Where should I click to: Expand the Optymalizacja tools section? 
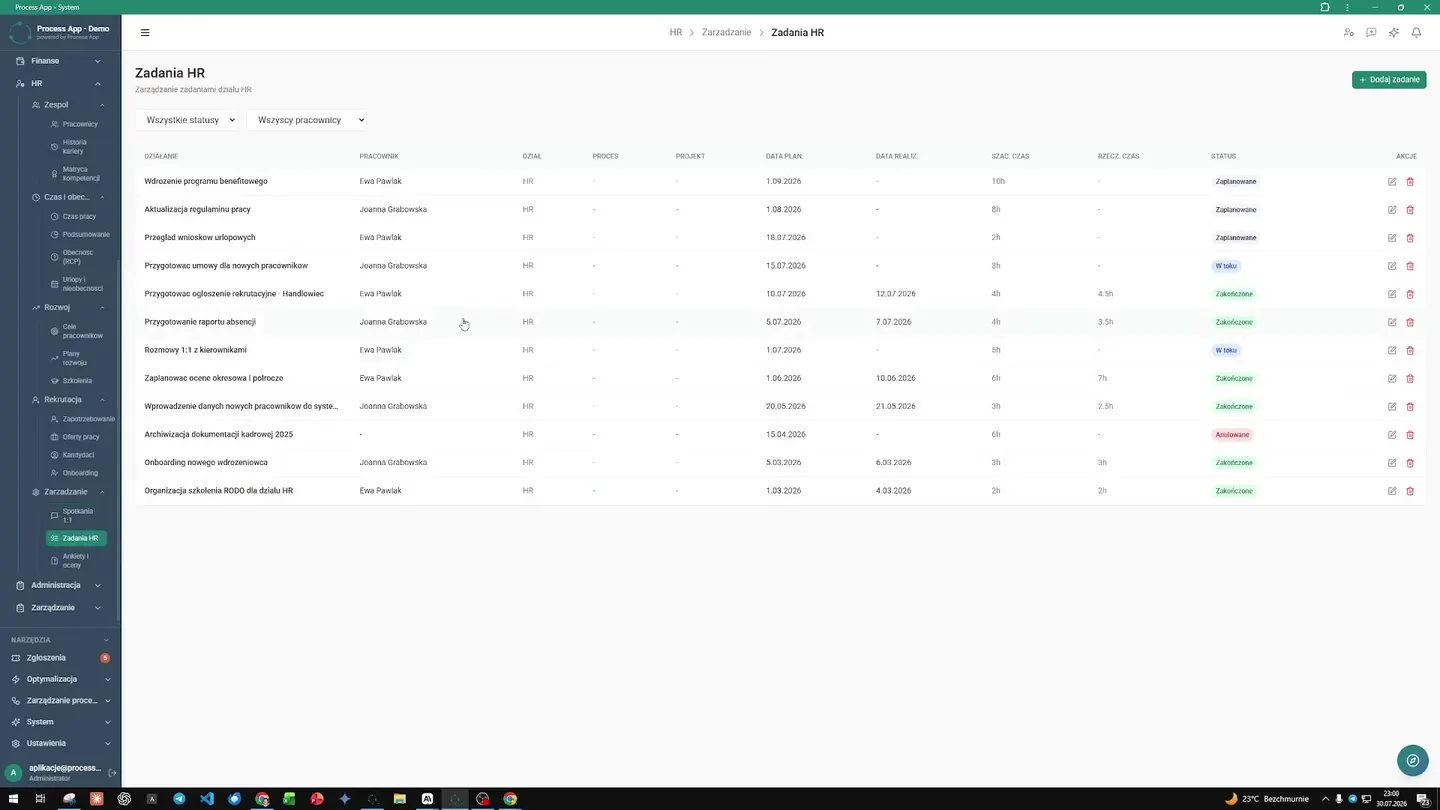coord(60,679)
